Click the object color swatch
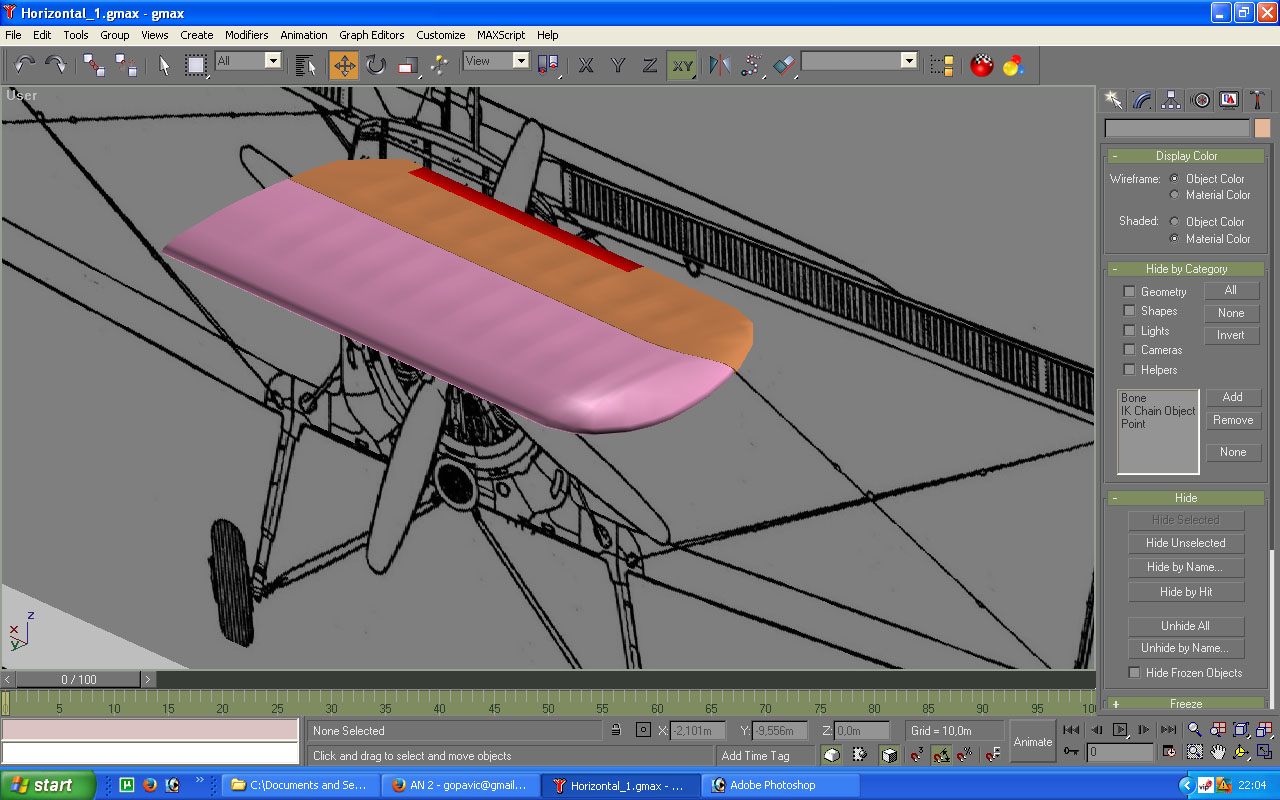This screenshot has width=1280, height=800. pos(1262,128)
